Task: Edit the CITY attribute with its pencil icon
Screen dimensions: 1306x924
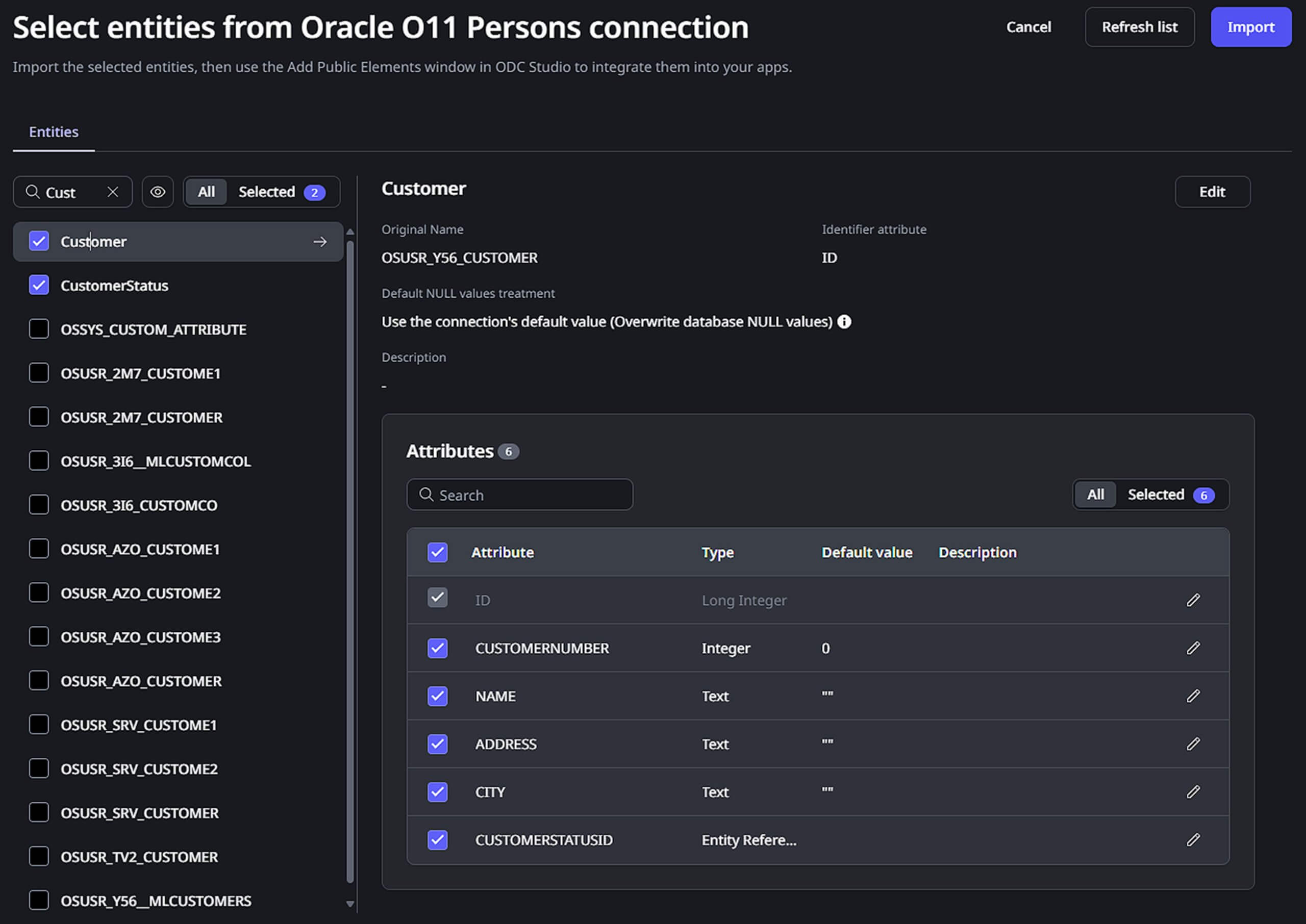Action: 1193,792
